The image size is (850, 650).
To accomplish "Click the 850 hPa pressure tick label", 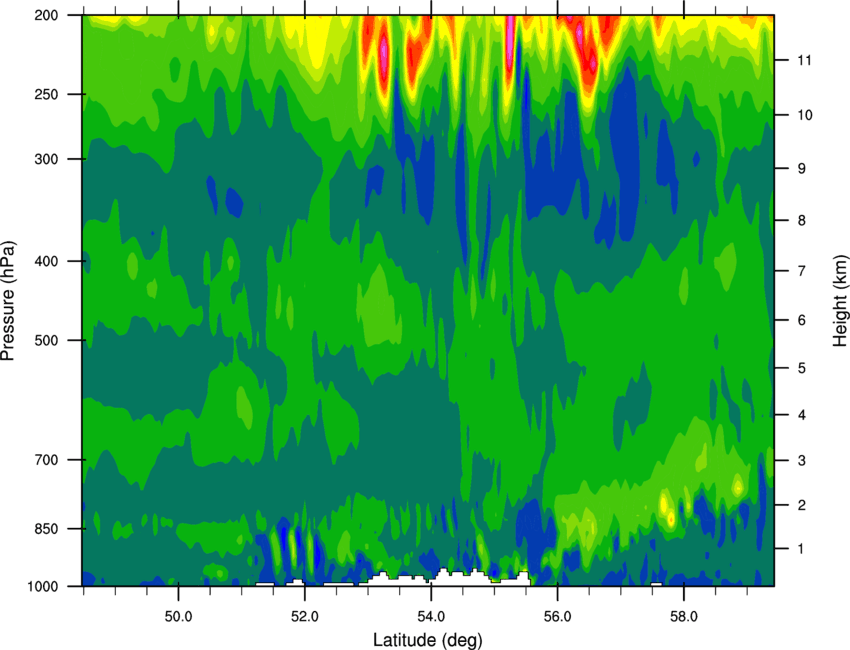I will pyautogui.click(x=47, y=529).
